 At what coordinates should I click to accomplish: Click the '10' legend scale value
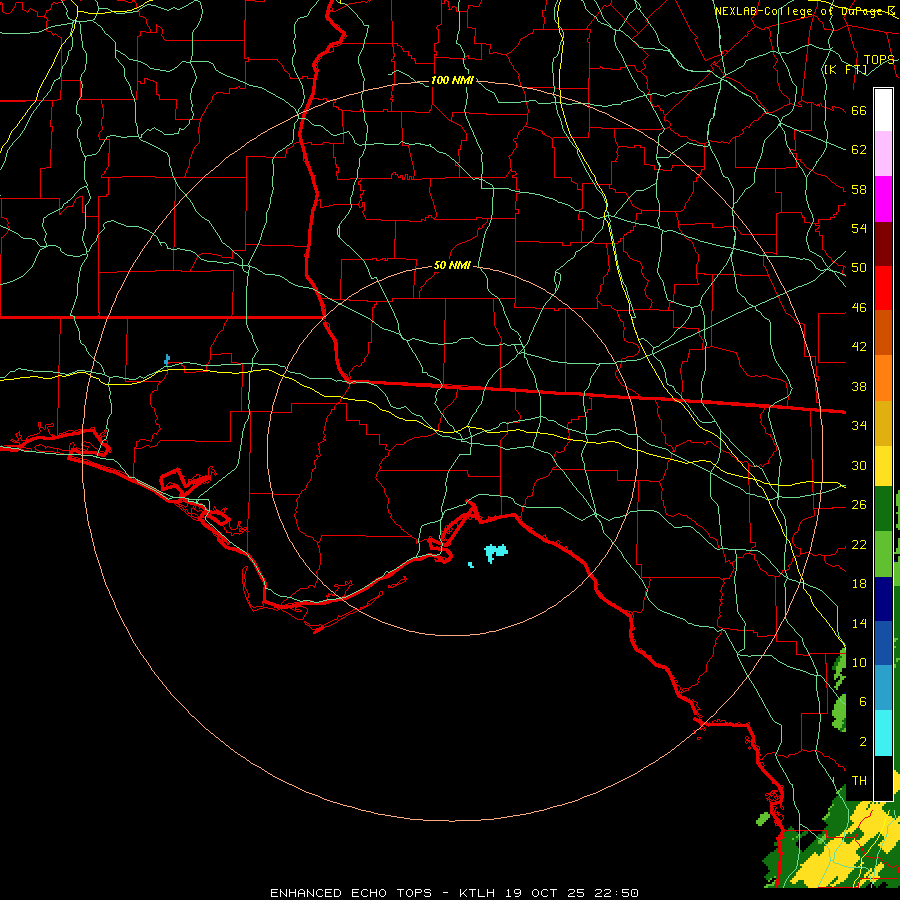(x=859, y=662)
